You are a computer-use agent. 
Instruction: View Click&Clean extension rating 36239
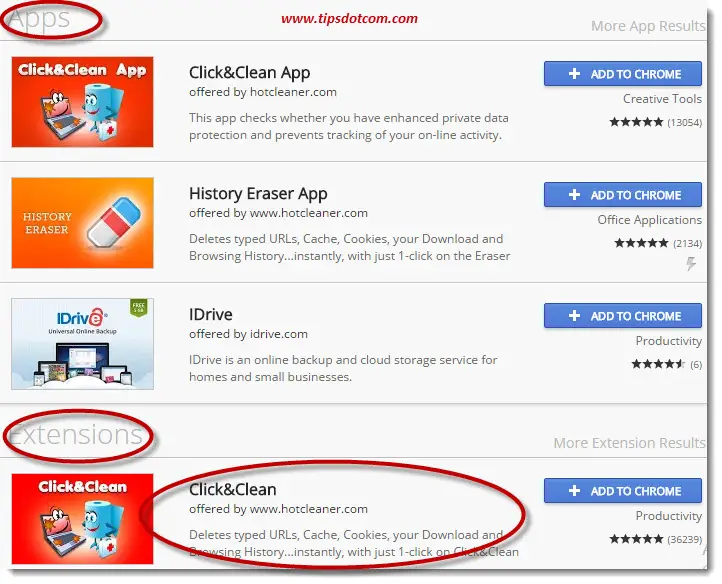point(656,539)
